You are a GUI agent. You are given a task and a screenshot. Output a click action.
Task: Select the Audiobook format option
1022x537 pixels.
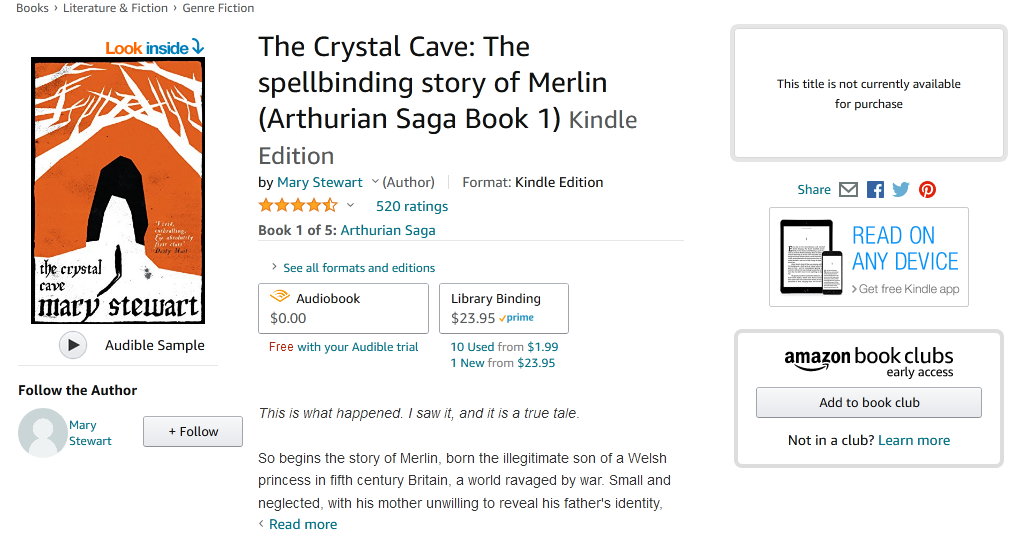pyautogui.click(x=343, y=308)
